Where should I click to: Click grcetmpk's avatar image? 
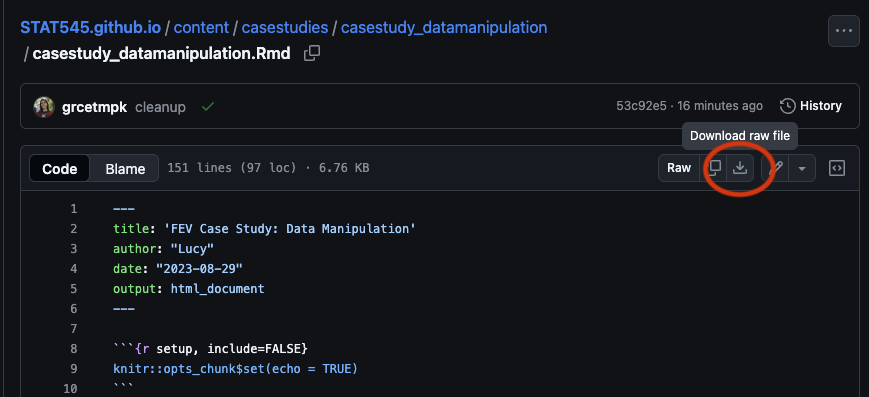(44, 106)
